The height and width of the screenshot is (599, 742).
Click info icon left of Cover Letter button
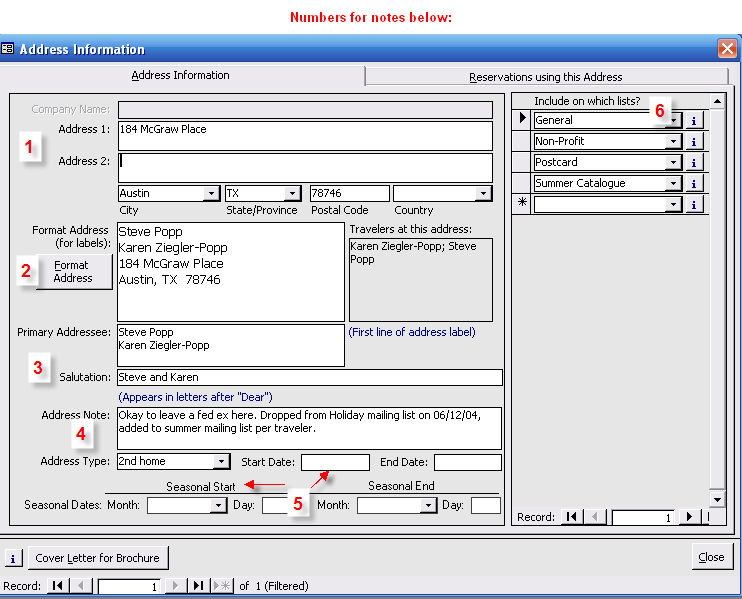[x=14, y=558]
